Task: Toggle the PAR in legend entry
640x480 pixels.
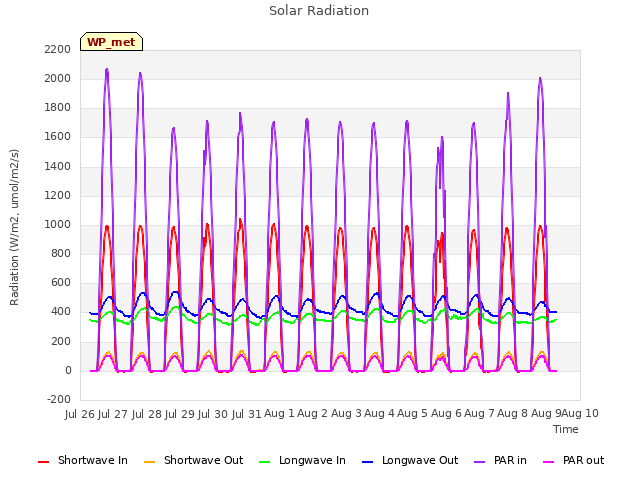Action: coord(500,460)
